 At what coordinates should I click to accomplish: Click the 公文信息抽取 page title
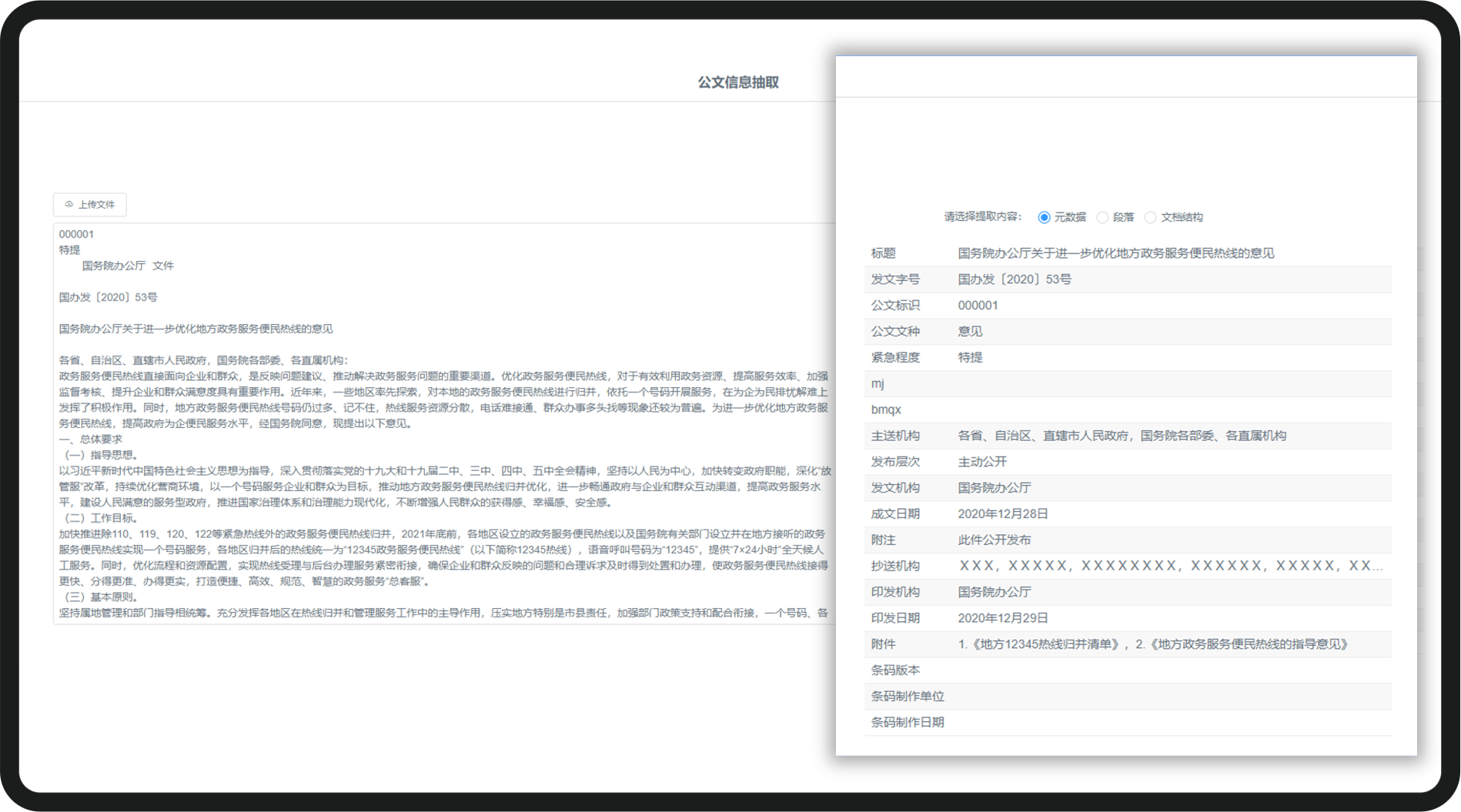[738, 82]
